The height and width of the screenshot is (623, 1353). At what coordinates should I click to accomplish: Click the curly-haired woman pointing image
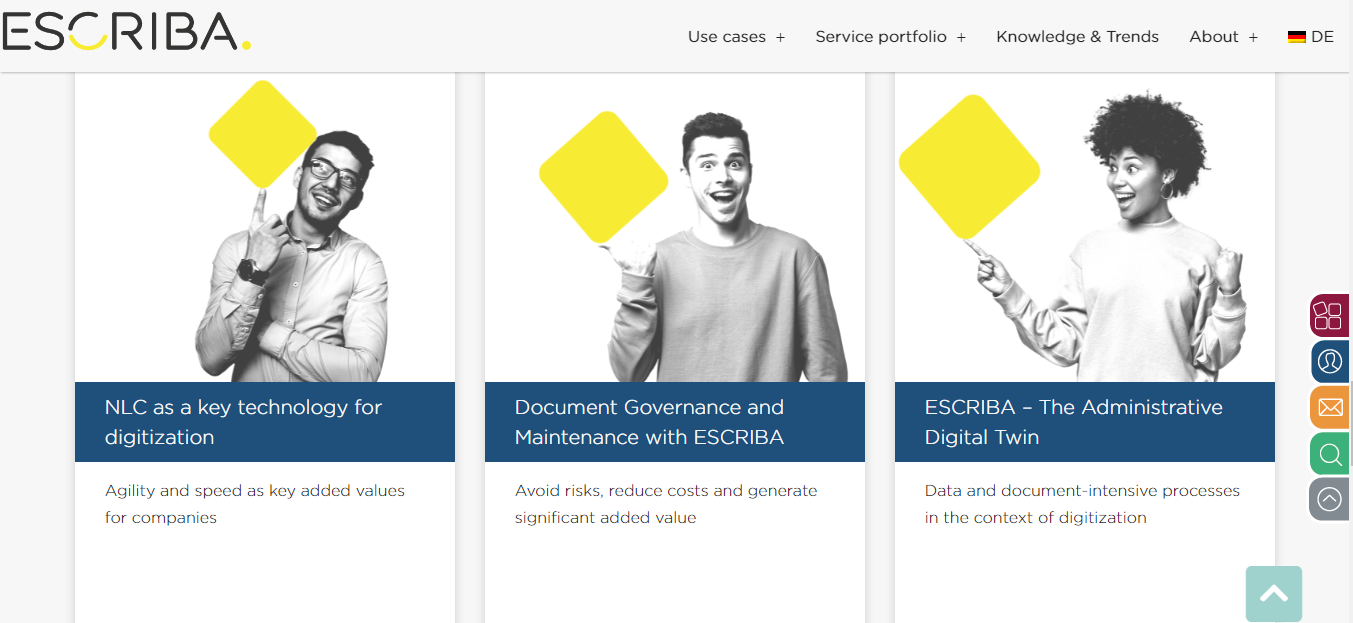pyautogui.click(x=1085, y=227)
